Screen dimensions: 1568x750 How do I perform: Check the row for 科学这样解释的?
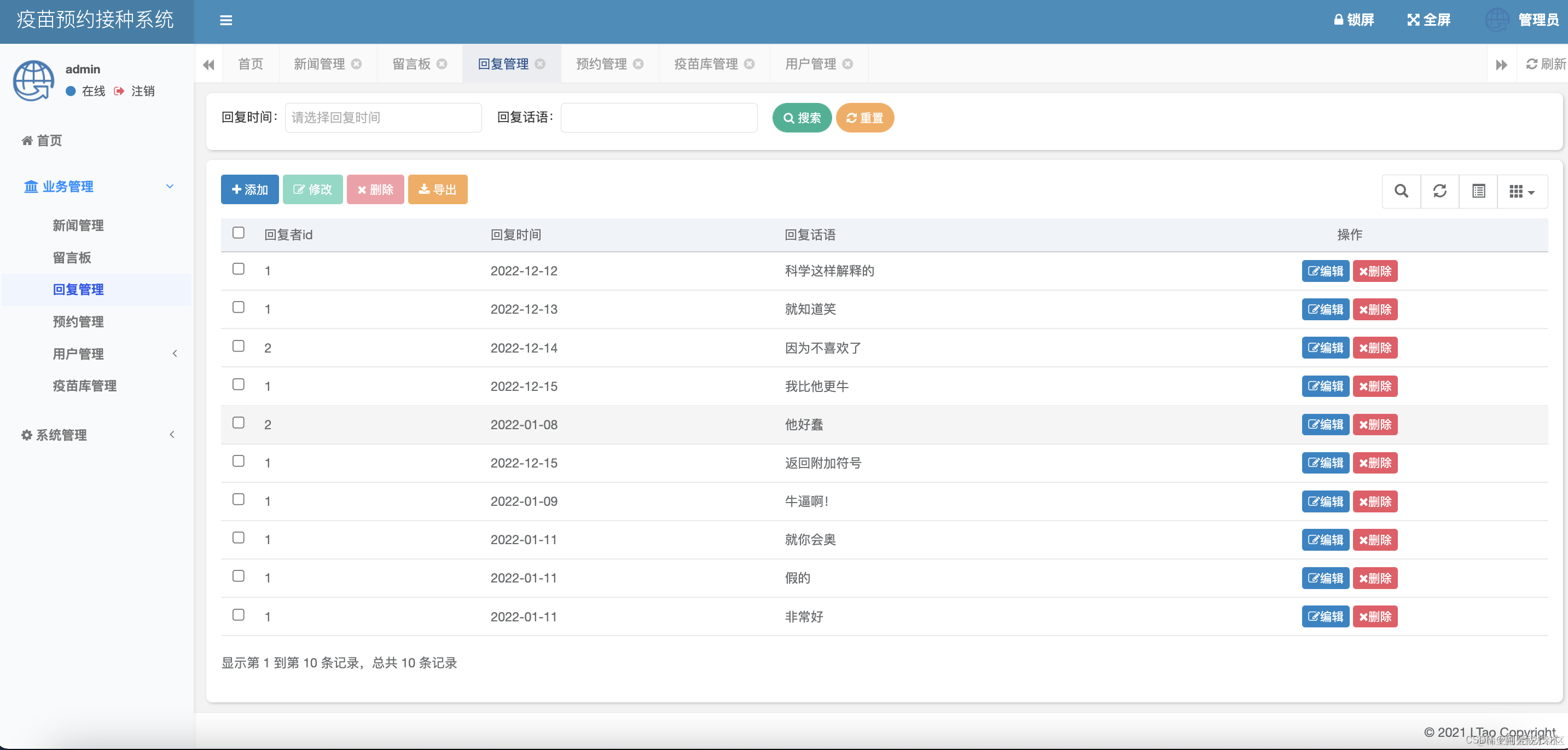pyautogui.click(x=239, y=269)
